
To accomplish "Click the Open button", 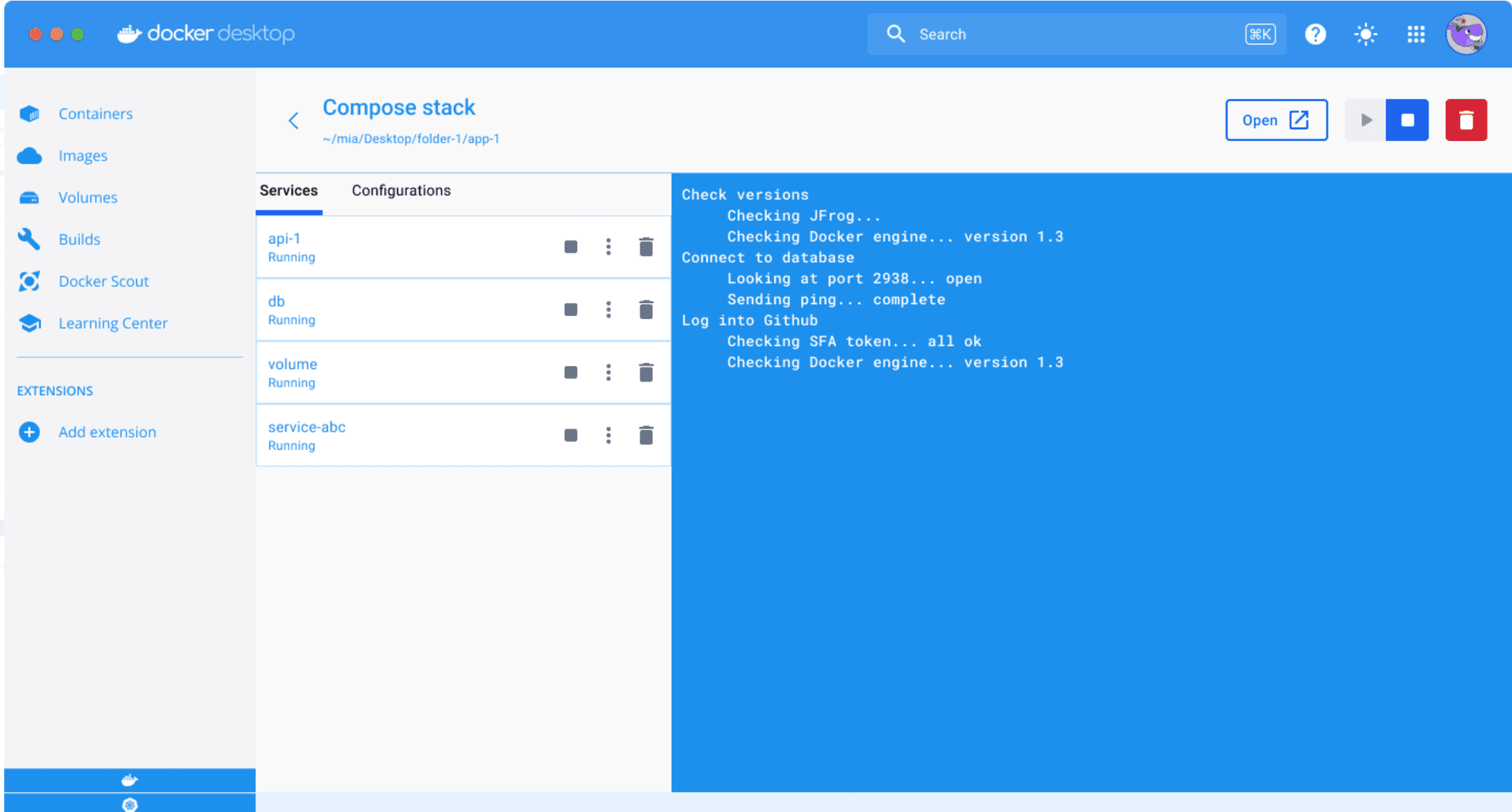I will 1276,121.
